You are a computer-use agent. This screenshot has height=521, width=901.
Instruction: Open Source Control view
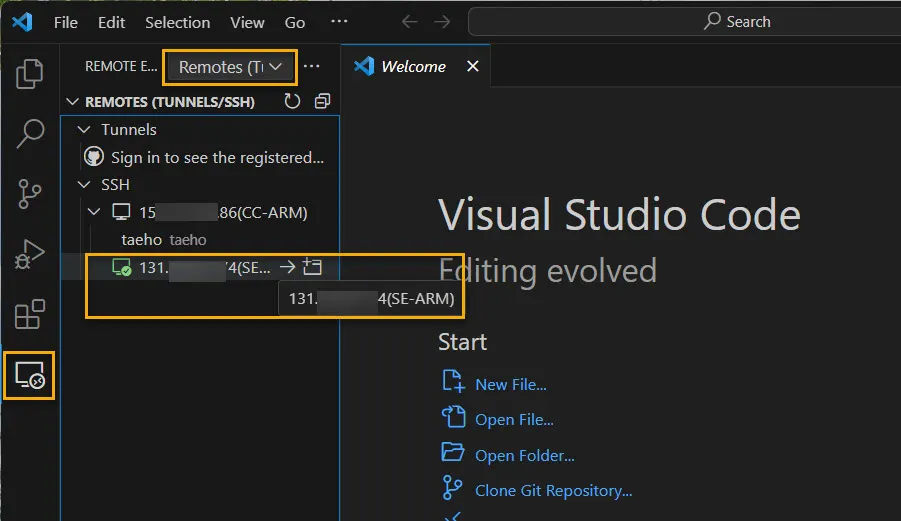(x=29, y=194)
